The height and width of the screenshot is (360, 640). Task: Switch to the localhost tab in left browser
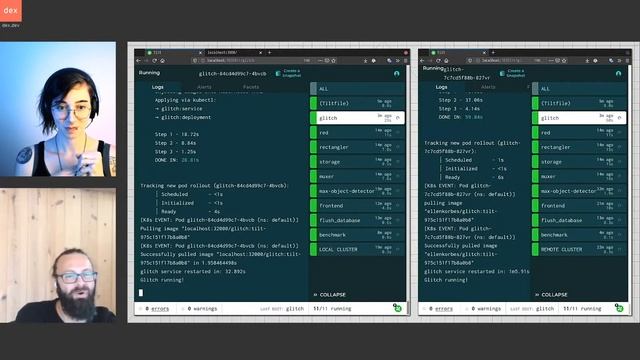234,53
